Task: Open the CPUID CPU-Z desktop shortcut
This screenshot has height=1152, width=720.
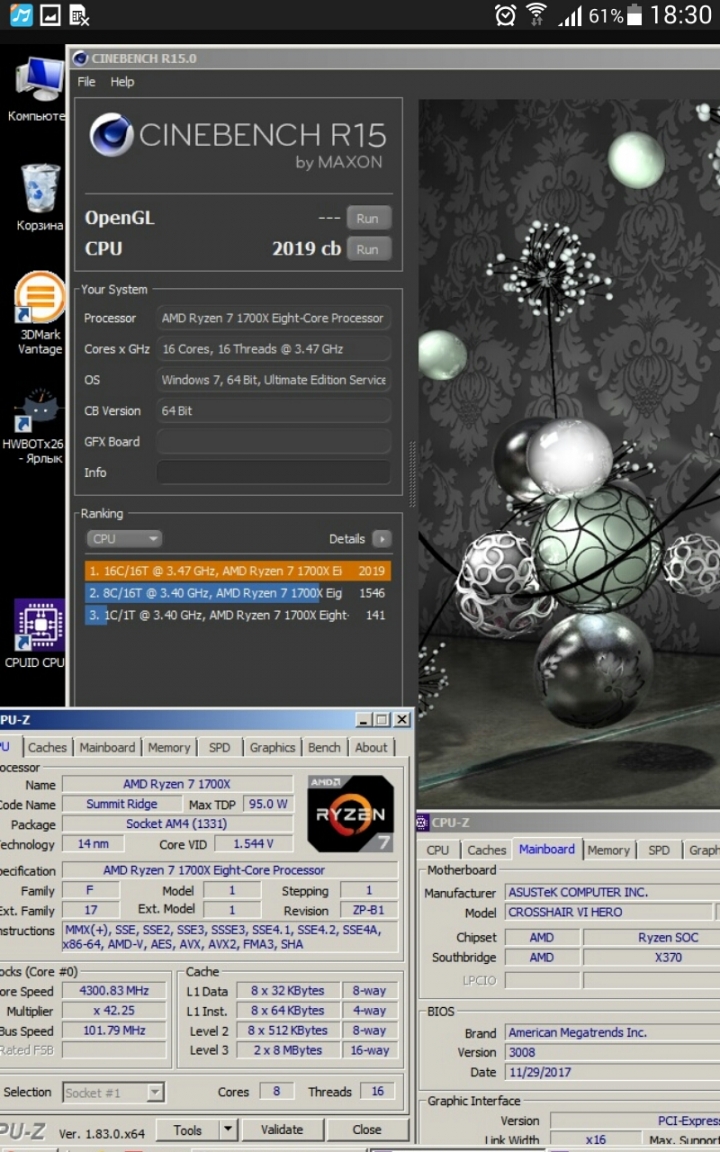Action: point(38,627)
